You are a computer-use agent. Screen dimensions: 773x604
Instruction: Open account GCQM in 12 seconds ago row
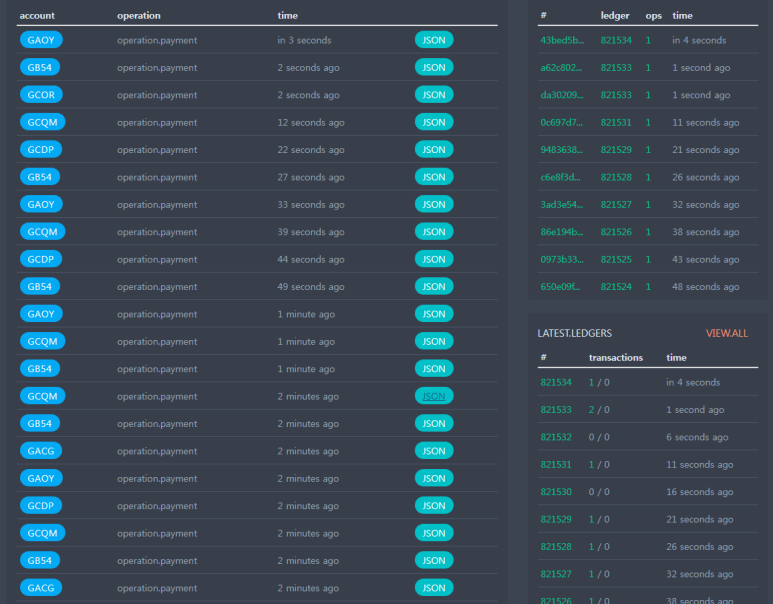point(42,122)
